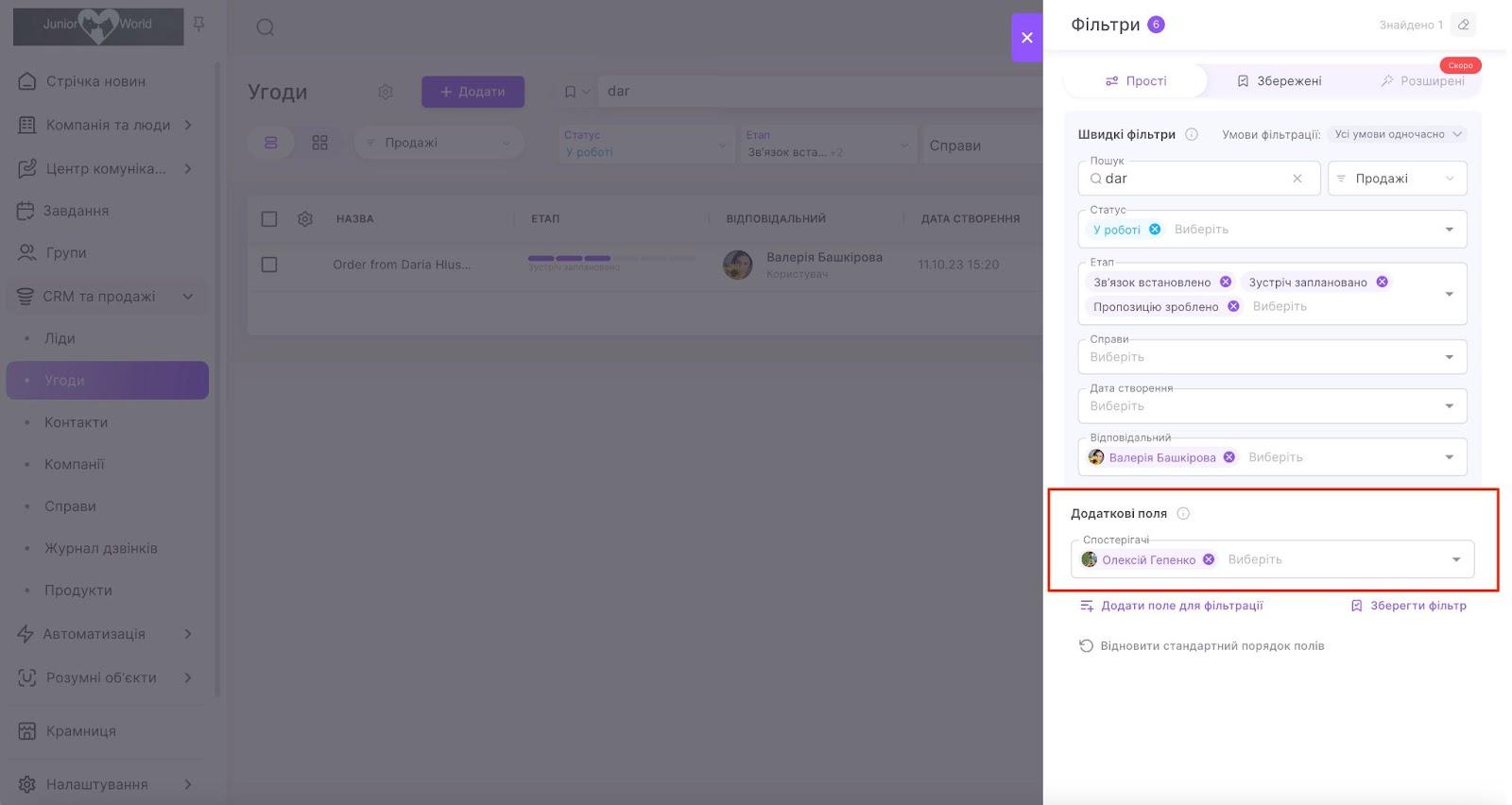Click the Додати button
1512x805 pixels.
[472, 92]
